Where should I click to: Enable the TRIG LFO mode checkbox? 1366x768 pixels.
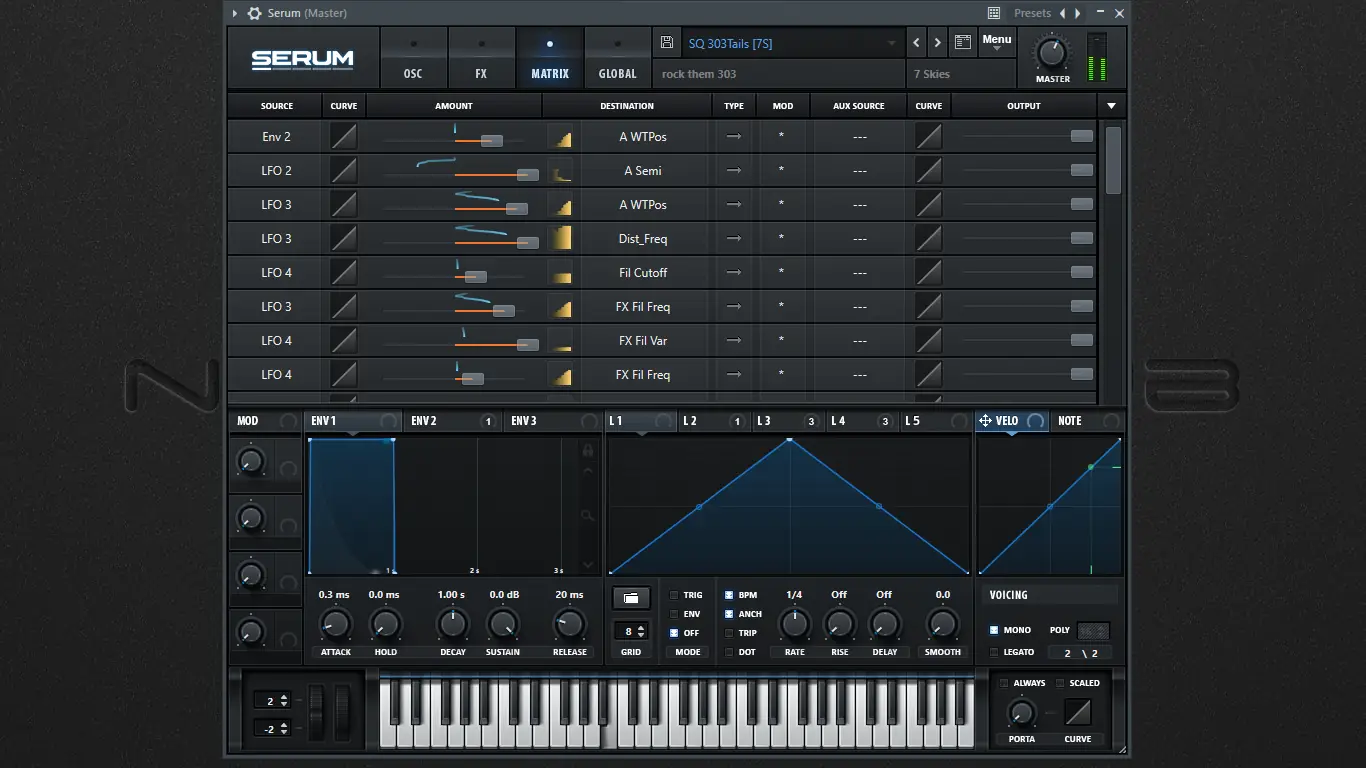[x=674, y=595]
